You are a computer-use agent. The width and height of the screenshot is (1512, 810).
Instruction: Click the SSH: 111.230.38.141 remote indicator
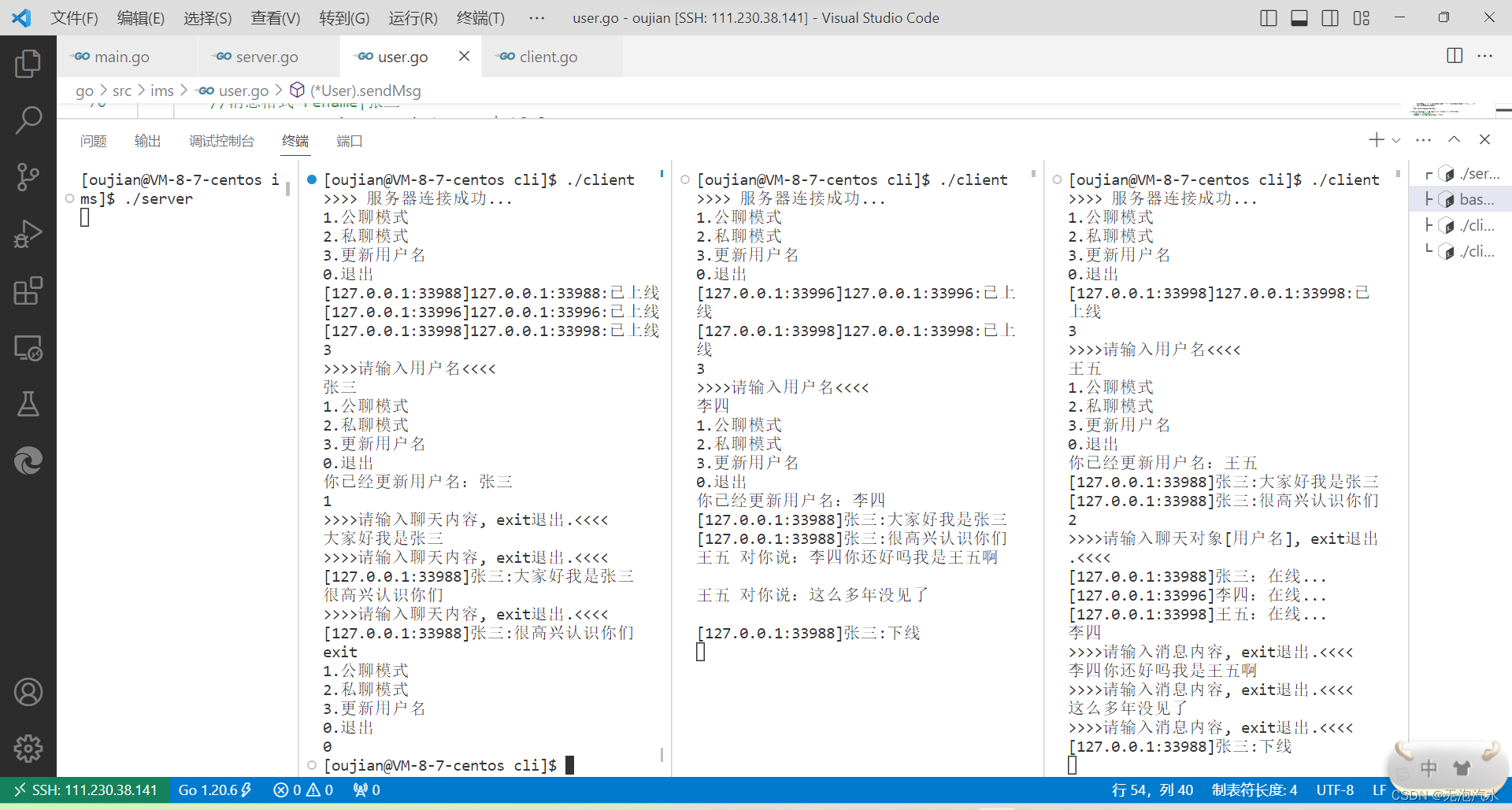pos(83,790)
